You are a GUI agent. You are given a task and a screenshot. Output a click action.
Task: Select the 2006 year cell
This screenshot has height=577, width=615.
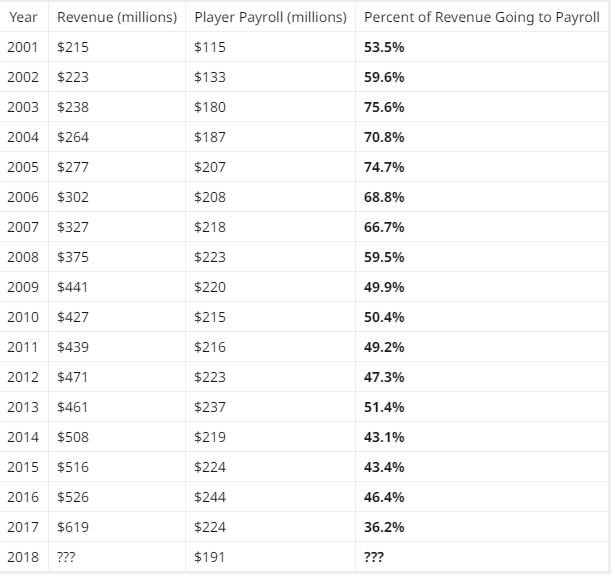[23, 197]
